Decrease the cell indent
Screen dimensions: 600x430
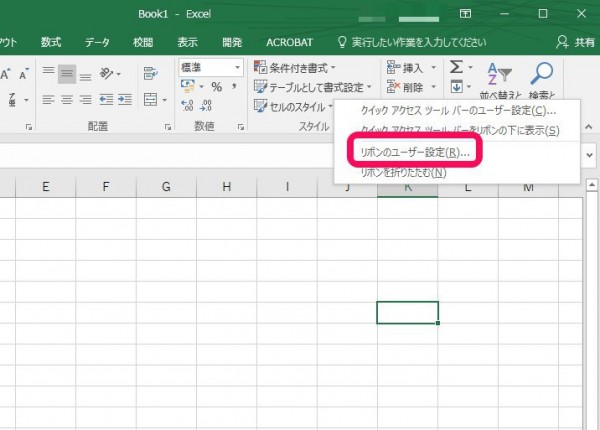pos(106,100)
